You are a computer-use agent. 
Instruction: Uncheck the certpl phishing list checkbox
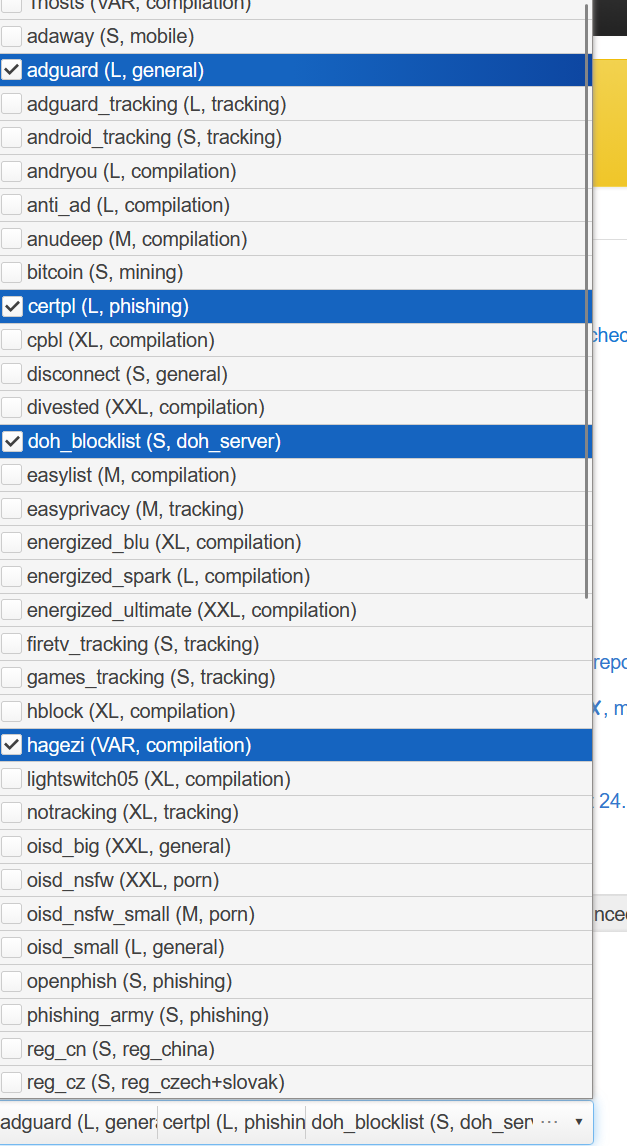13,306
